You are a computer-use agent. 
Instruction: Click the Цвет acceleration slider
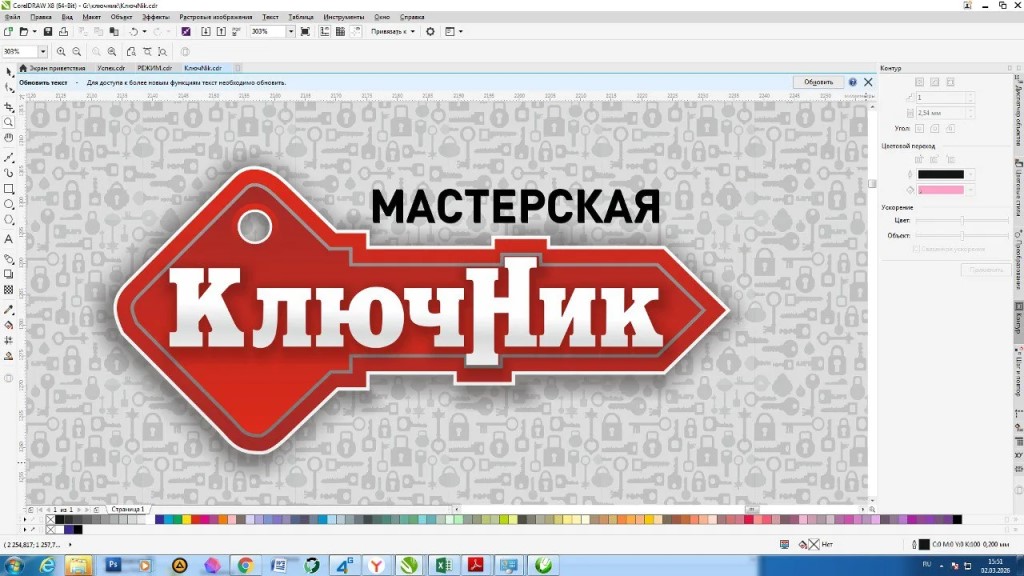(x=962, y=219)
